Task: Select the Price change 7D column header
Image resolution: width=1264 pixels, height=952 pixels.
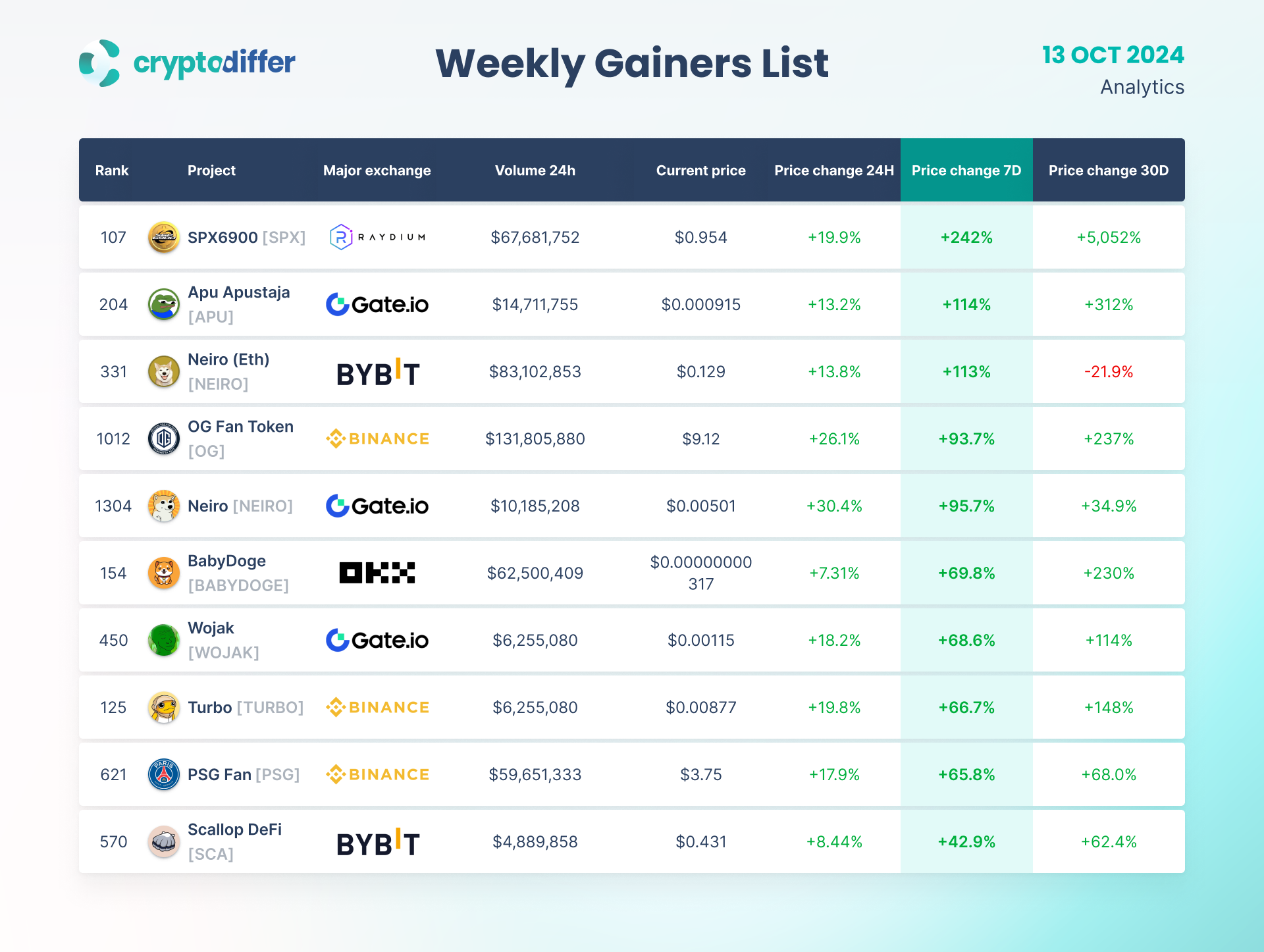Action: pyautogui.click(x=966, y=171)
